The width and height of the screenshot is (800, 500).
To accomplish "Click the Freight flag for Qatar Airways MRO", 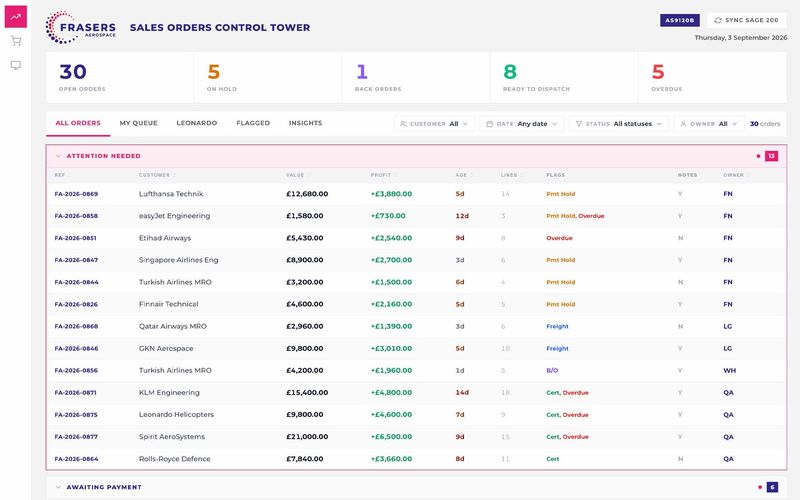I will (x=557, y=327).
